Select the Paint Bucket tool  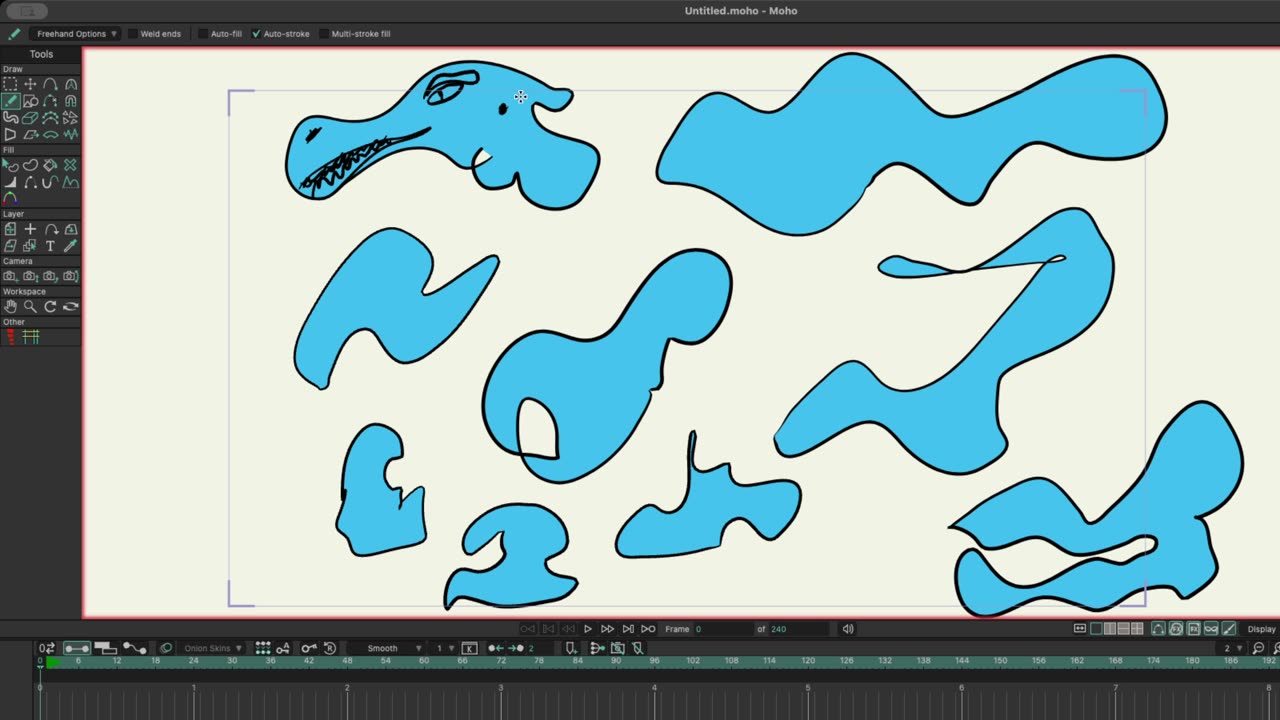click(50, 165)
